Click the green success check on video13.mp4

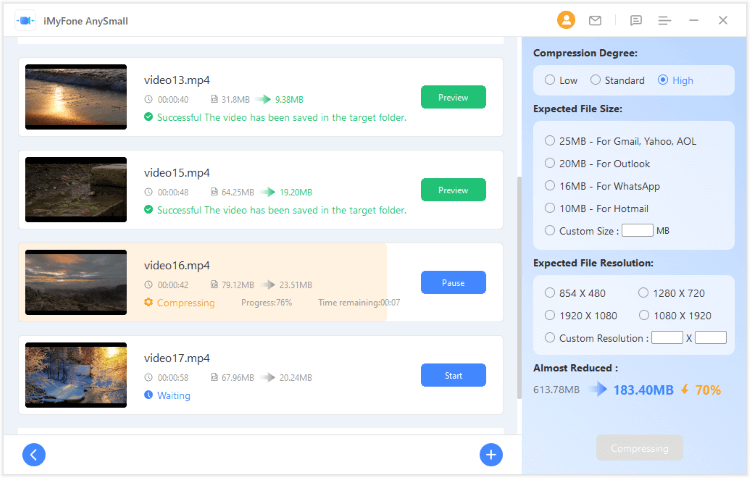click(148, 117)
